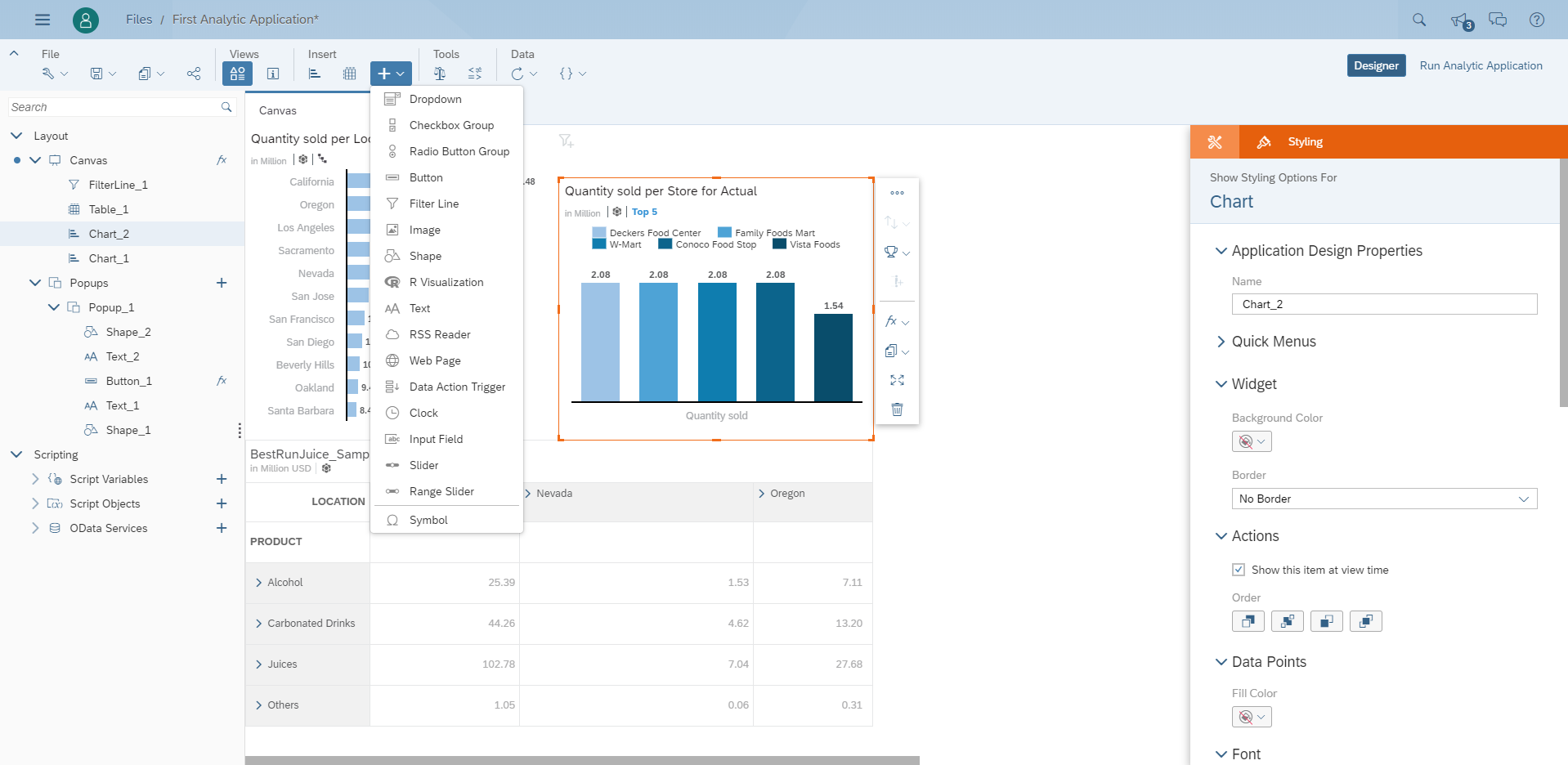Open the layout info panel icon under Views
The height and width of the screenshot is (765, 1568).
(272, 74)
